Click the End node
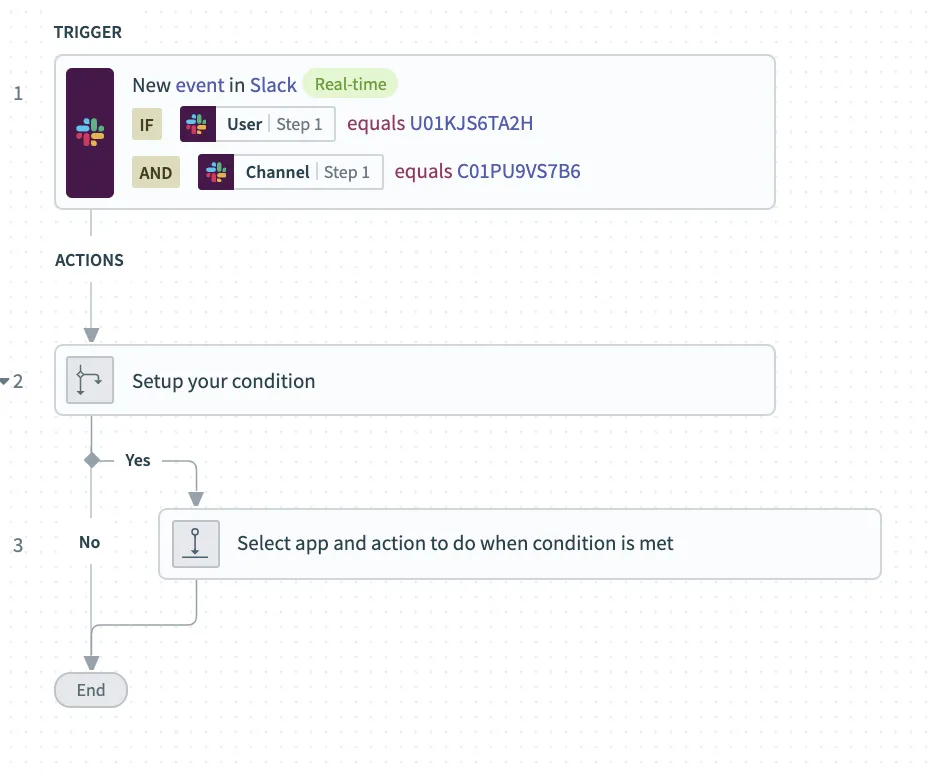This screenshot has height=776, width=932. click(x=91, y=690)
